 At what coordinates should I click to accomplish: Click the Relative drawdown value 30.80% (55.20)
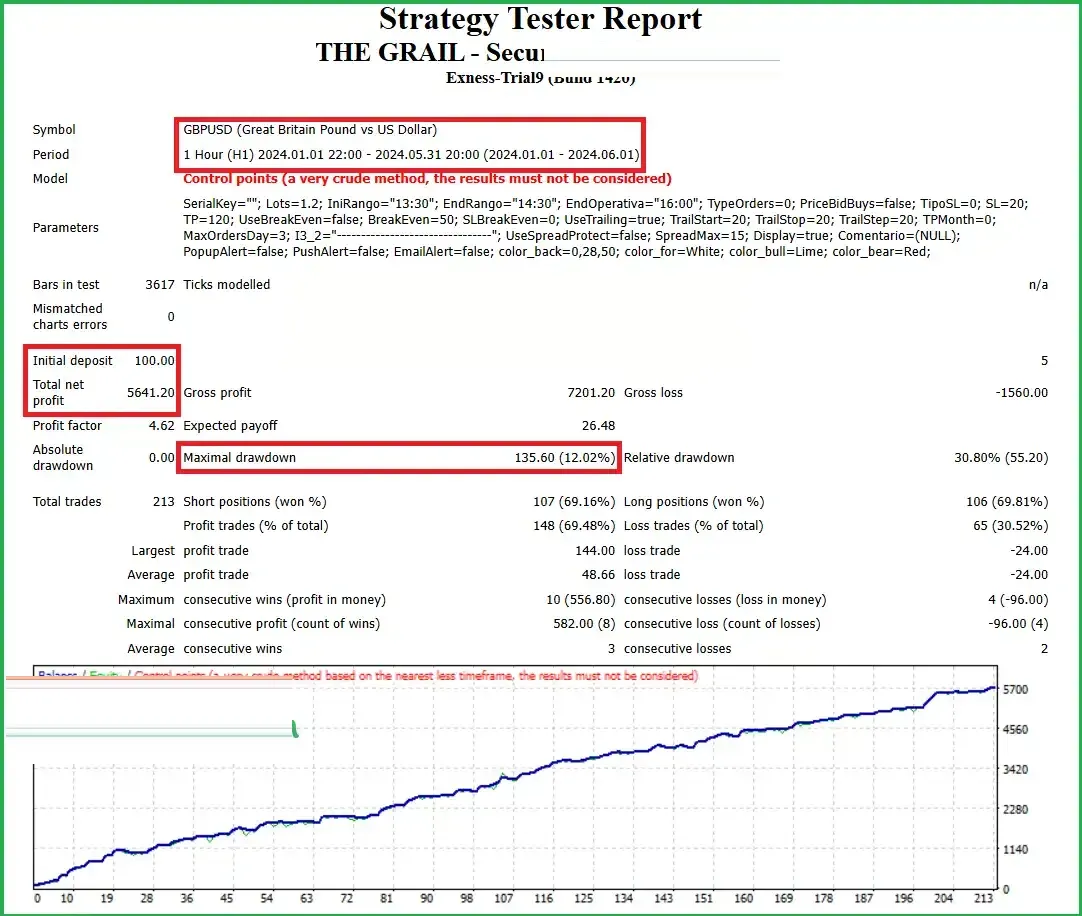tap(1001, 458)
